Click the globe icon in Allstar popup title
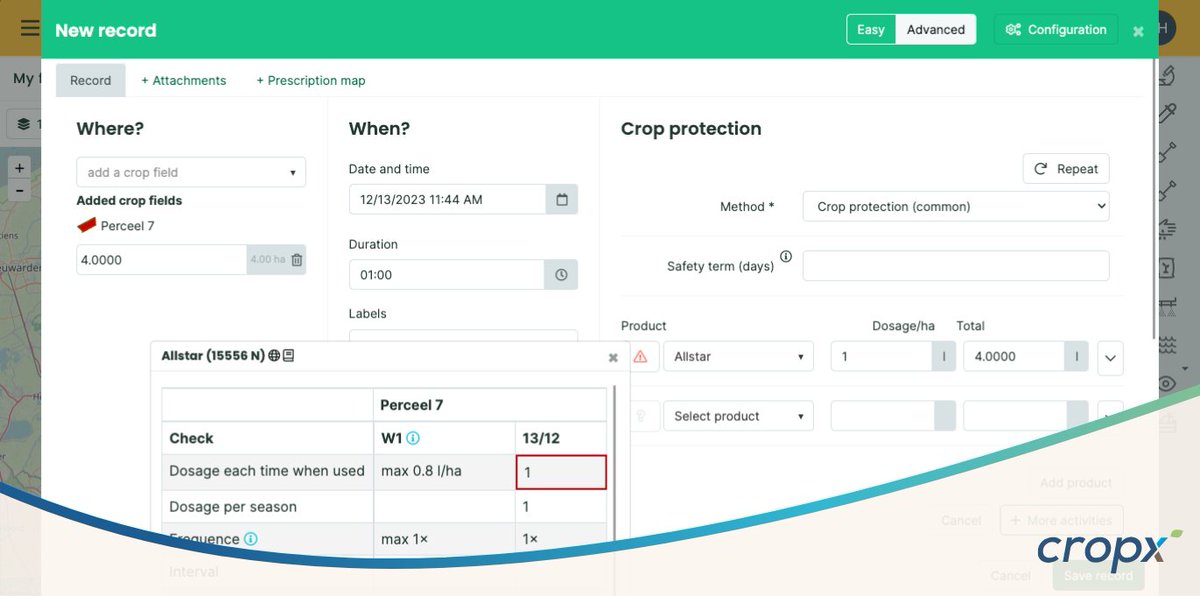 point(274,356)
